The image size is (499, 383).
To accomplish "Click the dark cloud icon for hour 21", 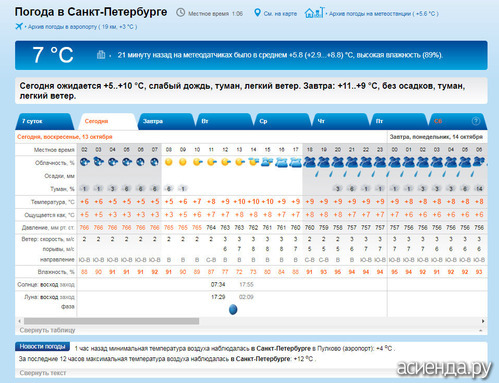I will [x=352, y=162].
